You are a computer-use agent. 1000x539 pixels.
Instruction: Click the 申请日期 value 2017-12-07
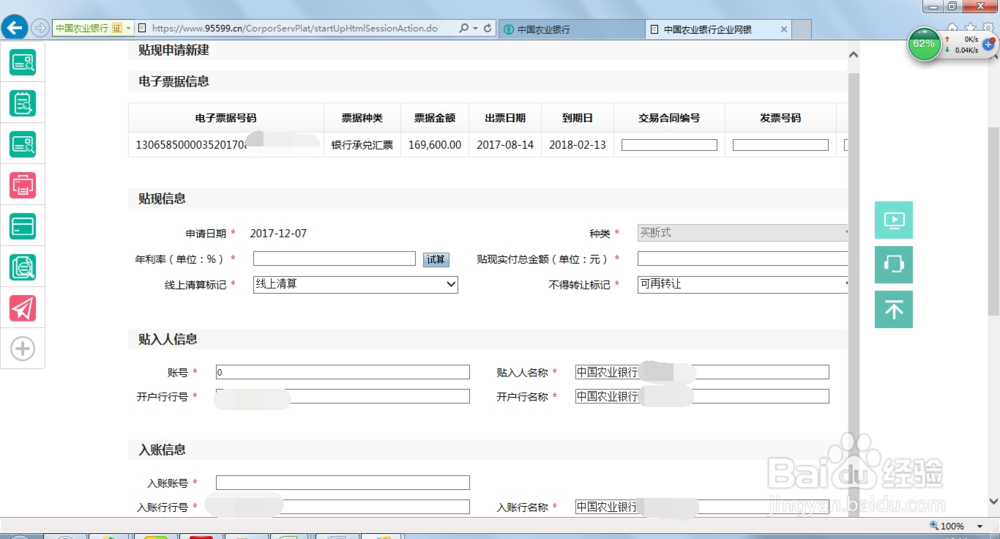278,233
